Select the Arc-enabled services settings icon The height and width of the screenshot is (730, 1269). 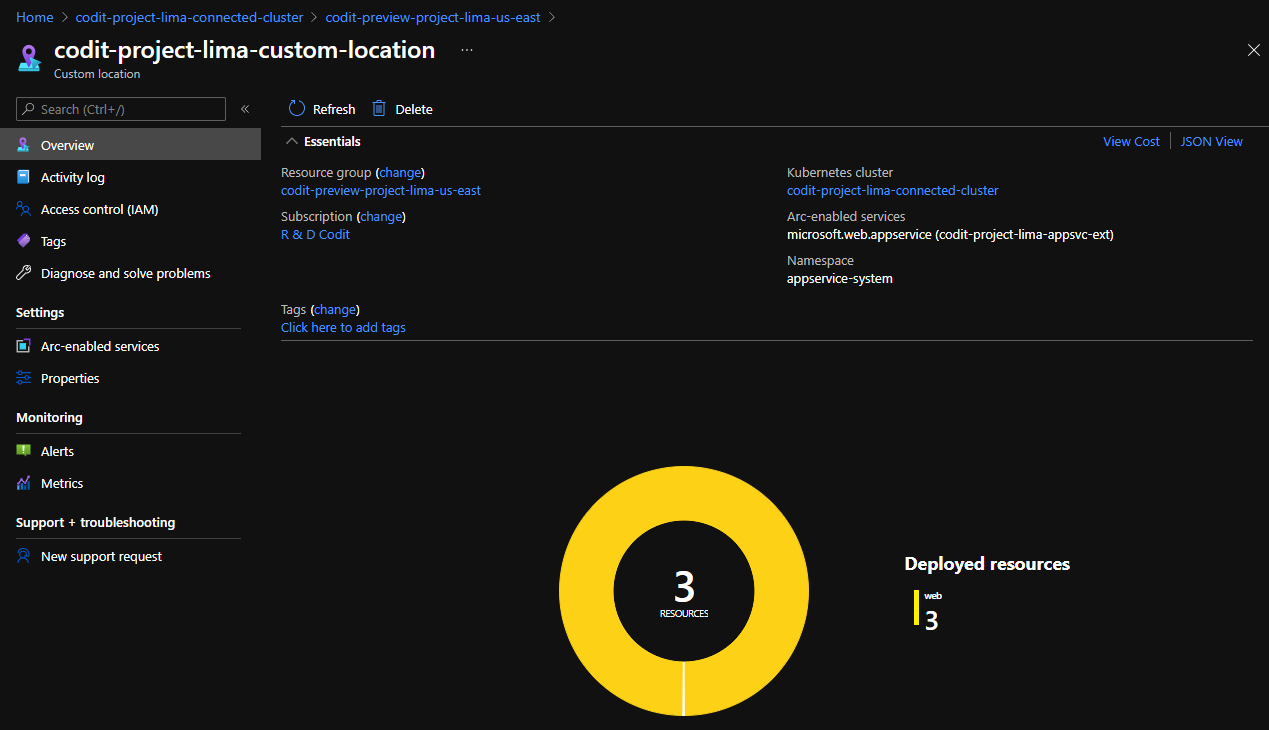22,346
